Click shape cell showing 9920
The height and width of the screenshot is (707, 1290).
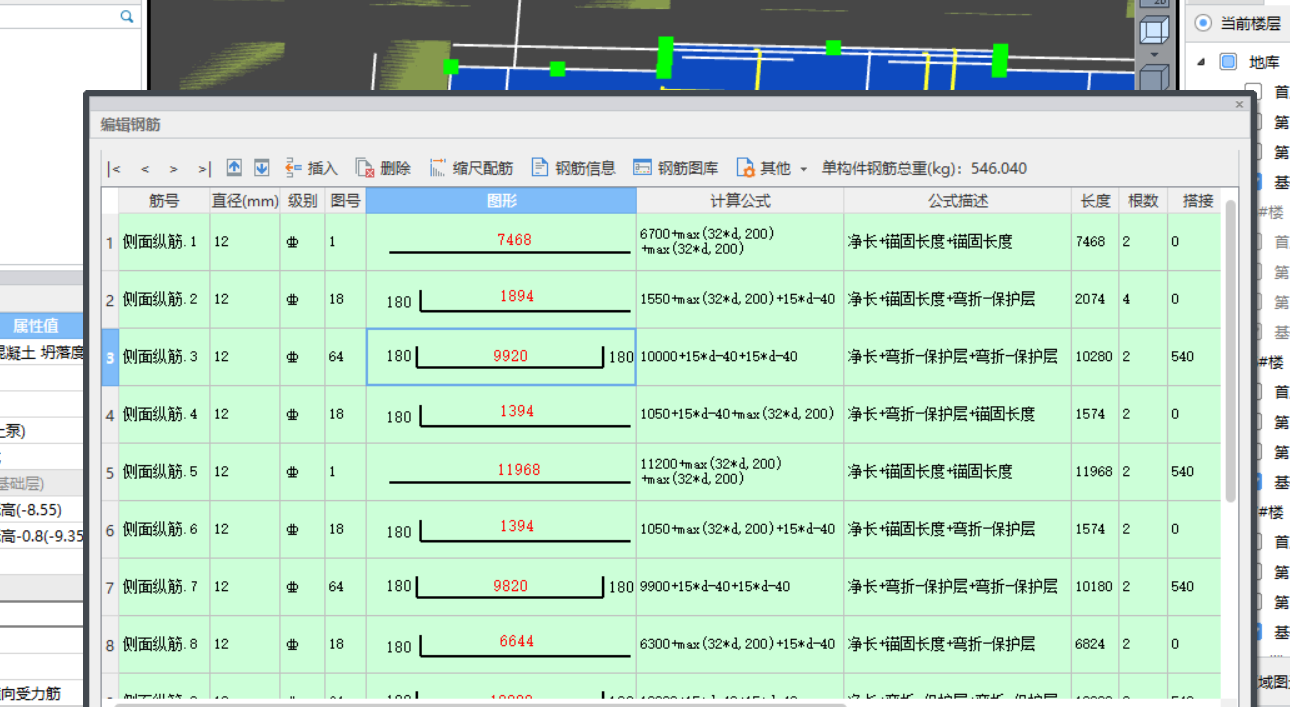point(501,357)
